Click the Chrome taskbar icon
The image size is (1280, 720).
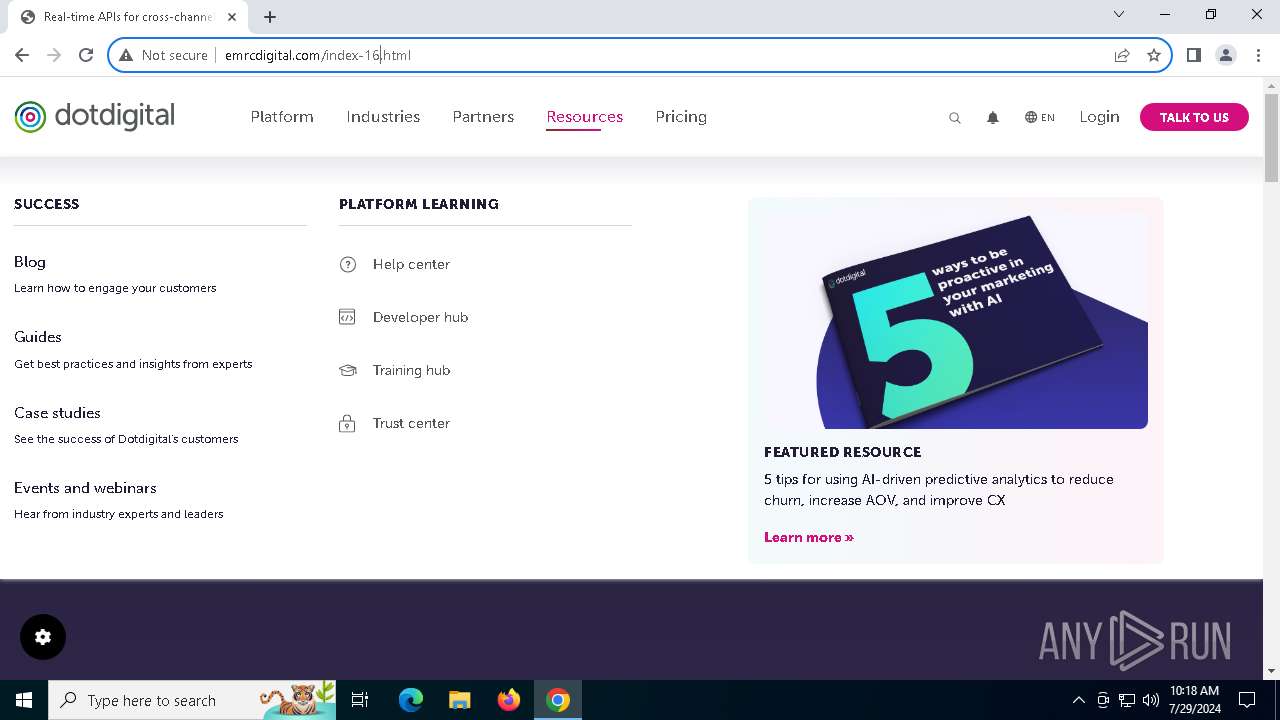(558, 700)
